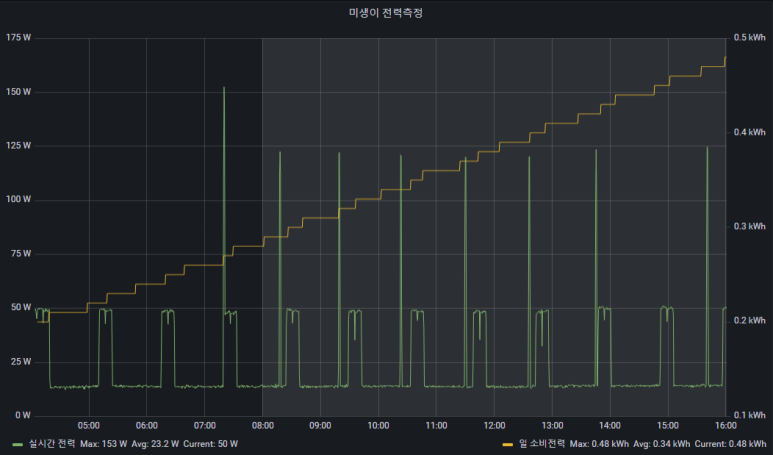Toggle the 실시간 전력 legend series
Image resolution: width=773 pixels, height=455 pixels.
click(x=52, y=444)
